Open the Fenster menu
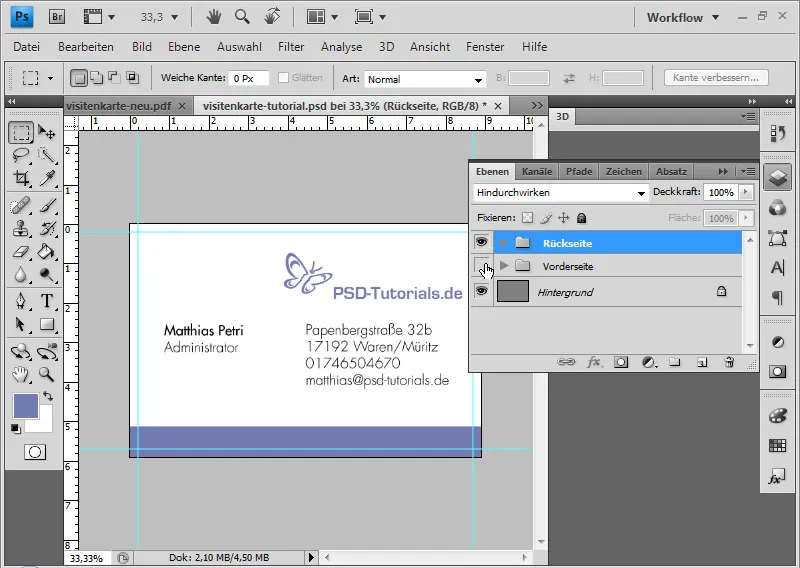Screen dimensions: 800x568 point(485,47)
